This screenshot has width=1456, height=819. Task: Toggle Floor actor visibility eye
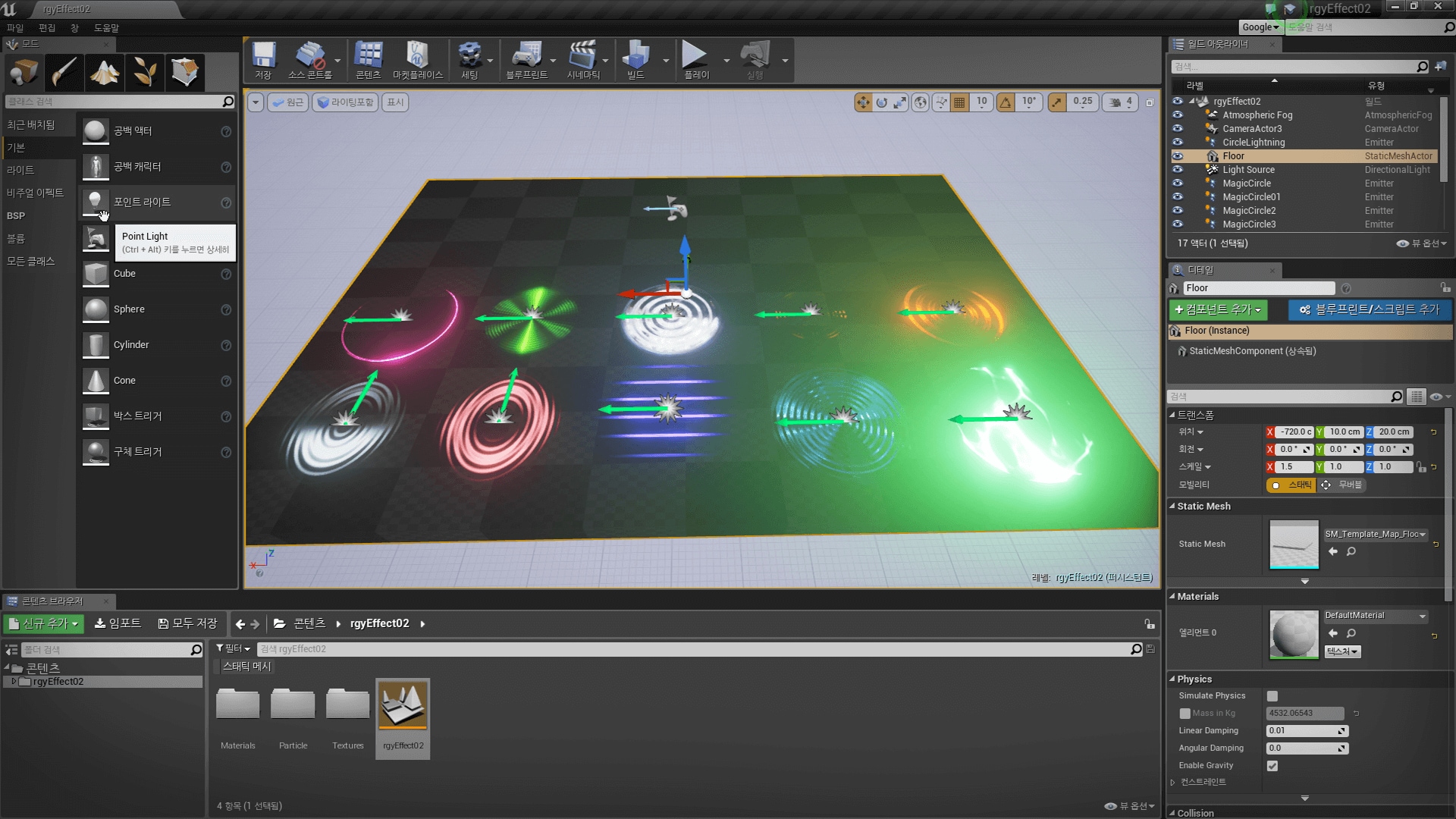pyautogui.click(x=1177, y=156)
